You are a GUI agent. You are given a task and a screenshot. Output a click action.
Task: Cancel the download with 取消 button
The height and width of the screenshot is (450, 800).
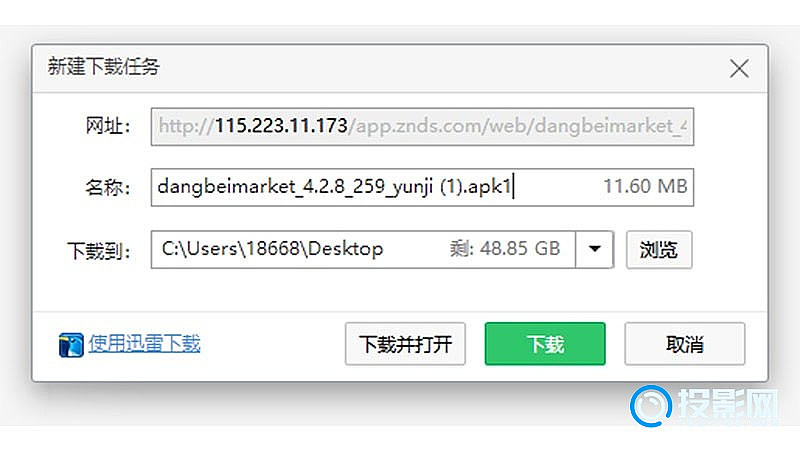(685, 344)
